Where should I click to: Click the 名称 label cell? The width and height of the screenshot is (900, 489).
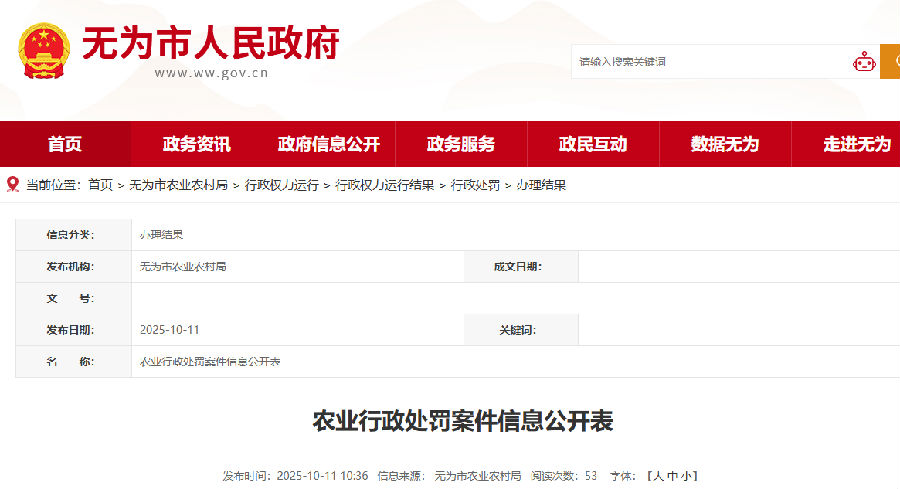[73, 362]
